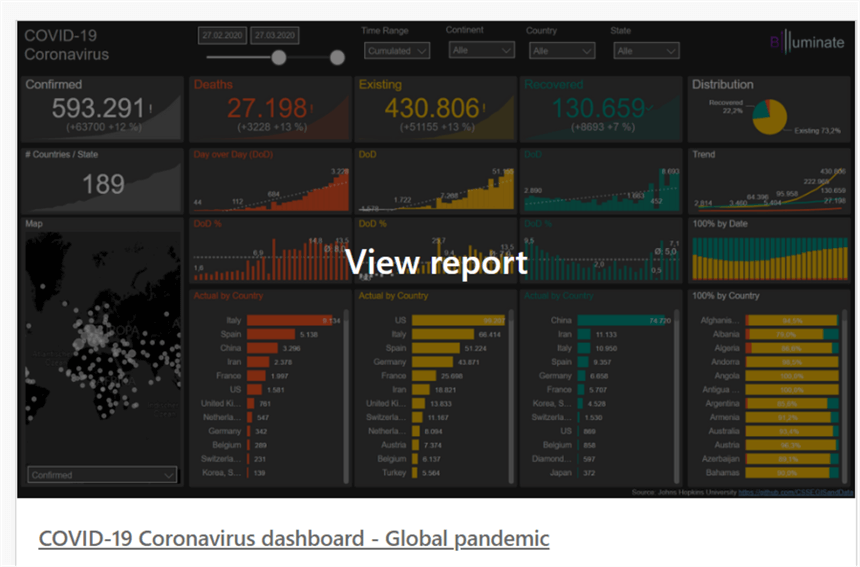Open the COVID-19 Coronavirus dashboard title link
Screen dimensions: 860x567
point(294,538)
